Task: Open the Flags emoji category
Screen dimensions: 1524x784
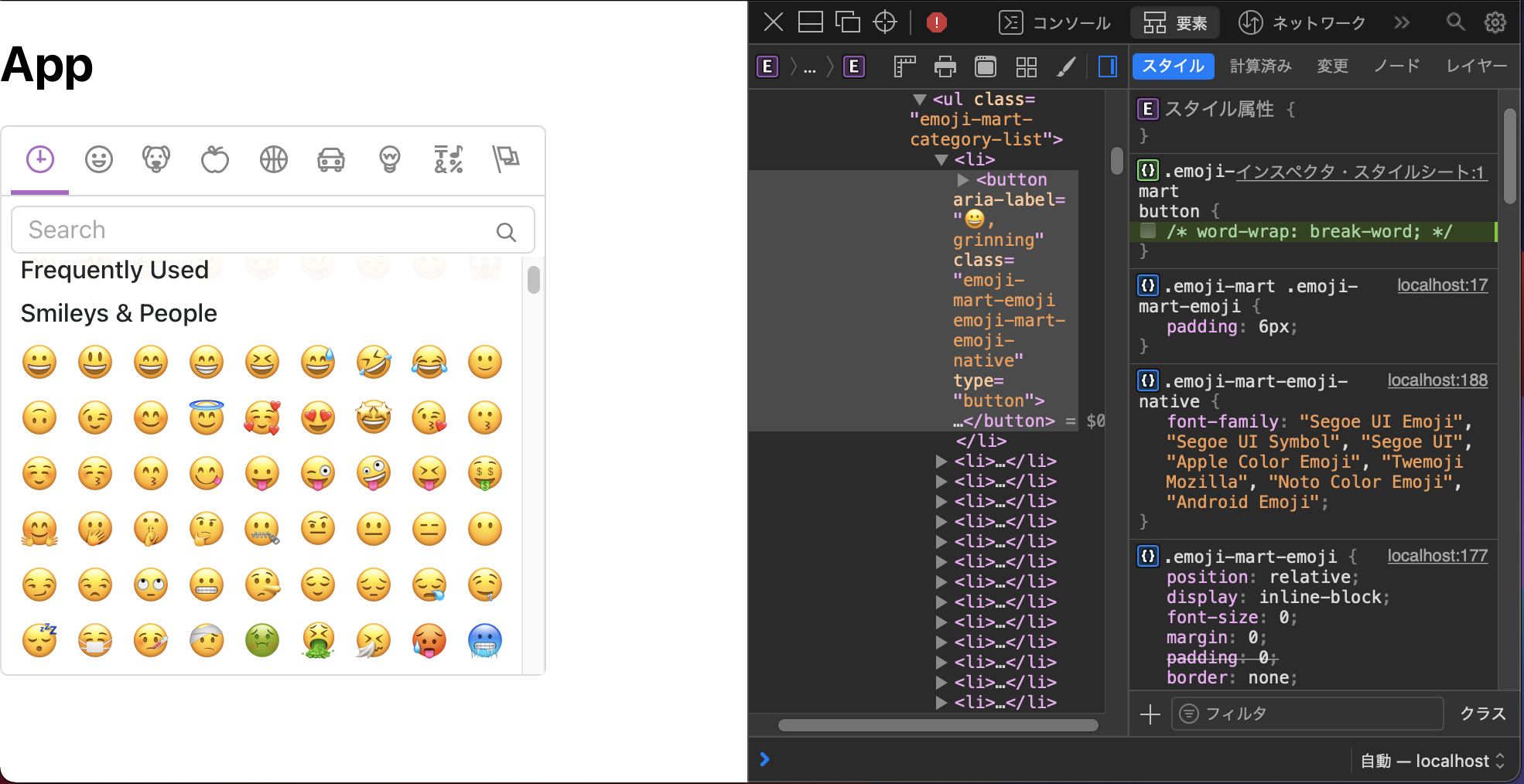Action: coord(506,160)
